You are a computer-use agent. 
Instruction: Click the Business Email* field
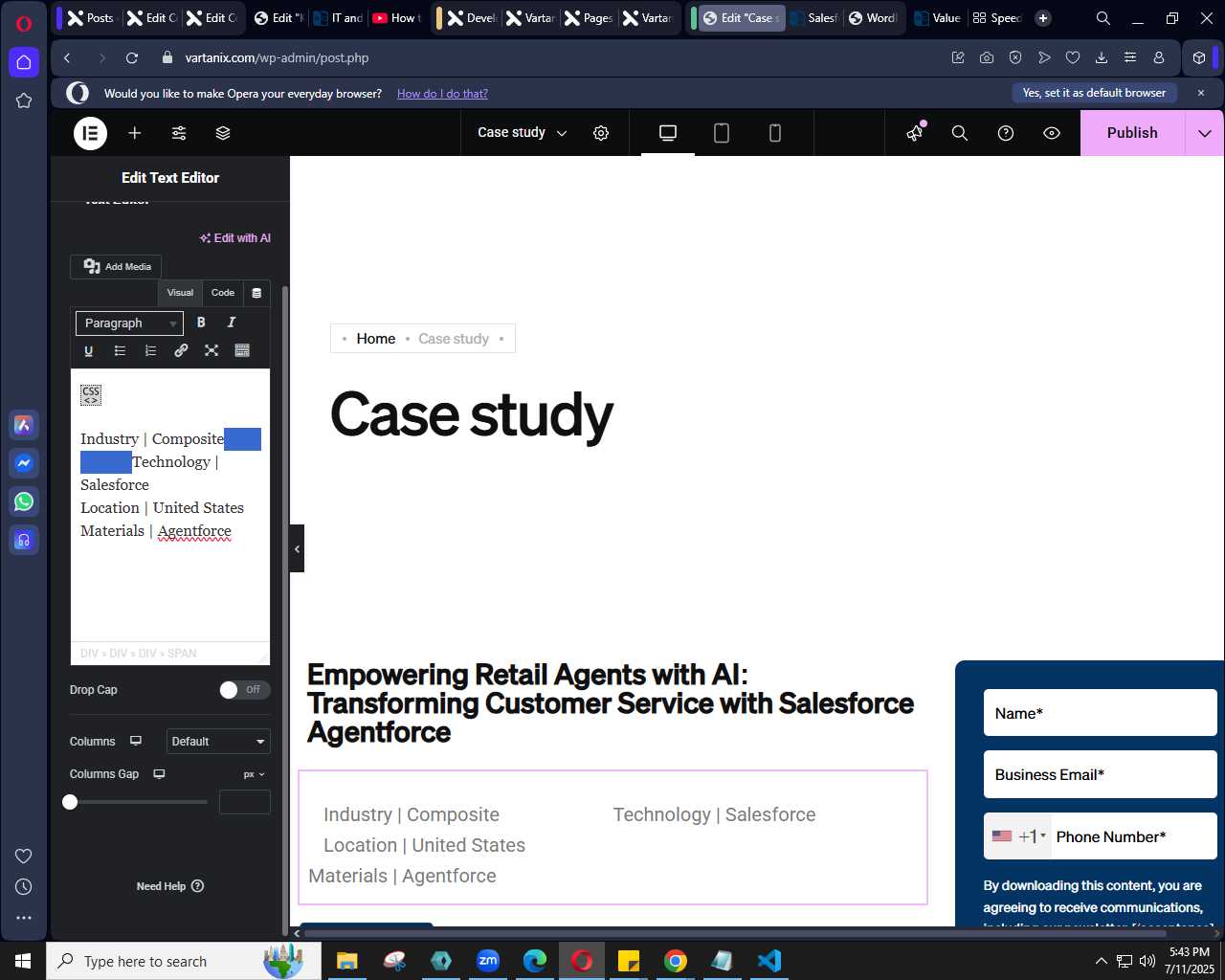(1101, 774)
